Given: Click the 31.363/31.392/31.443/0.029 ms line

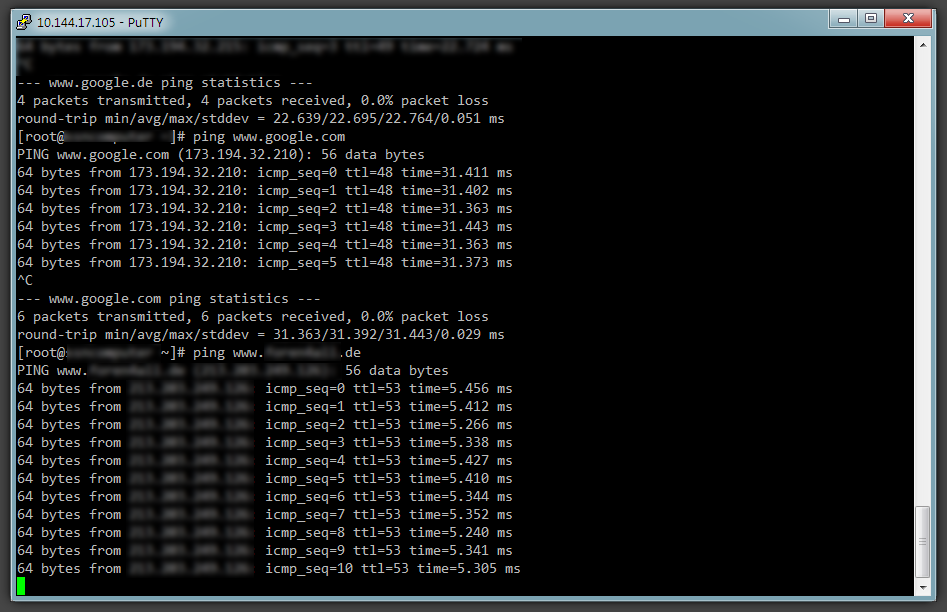Looking at the screenshot, I should coord(260,335).
